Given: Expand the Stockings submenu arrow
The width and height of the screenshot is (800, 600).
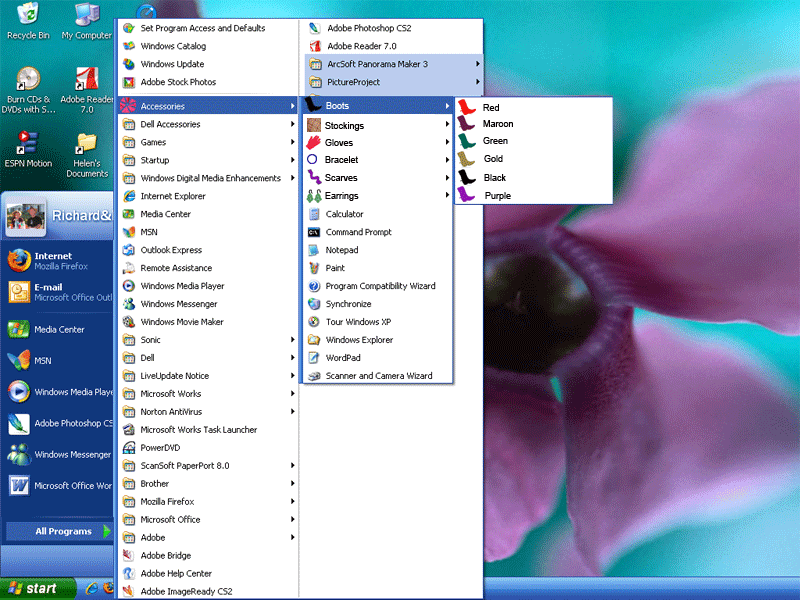Looking at the screenshot, I should pos(447,124).
